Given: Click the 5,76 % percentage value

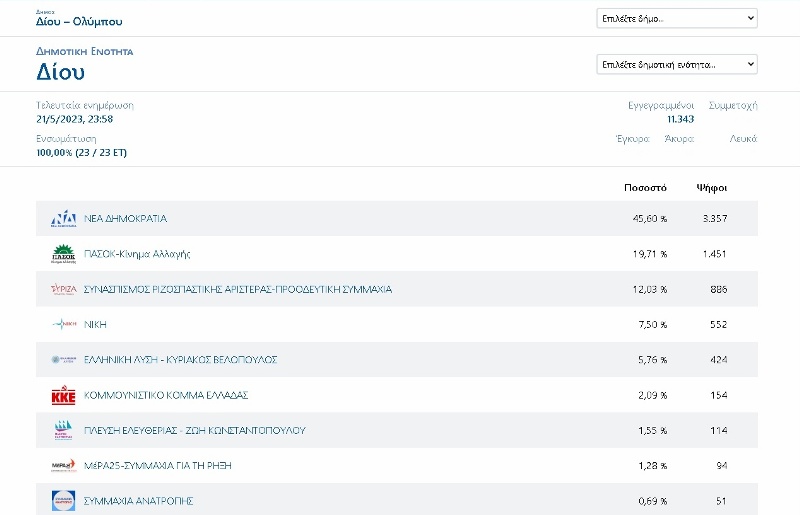Looking at the screenshot, I should click(x=653, y=360).
